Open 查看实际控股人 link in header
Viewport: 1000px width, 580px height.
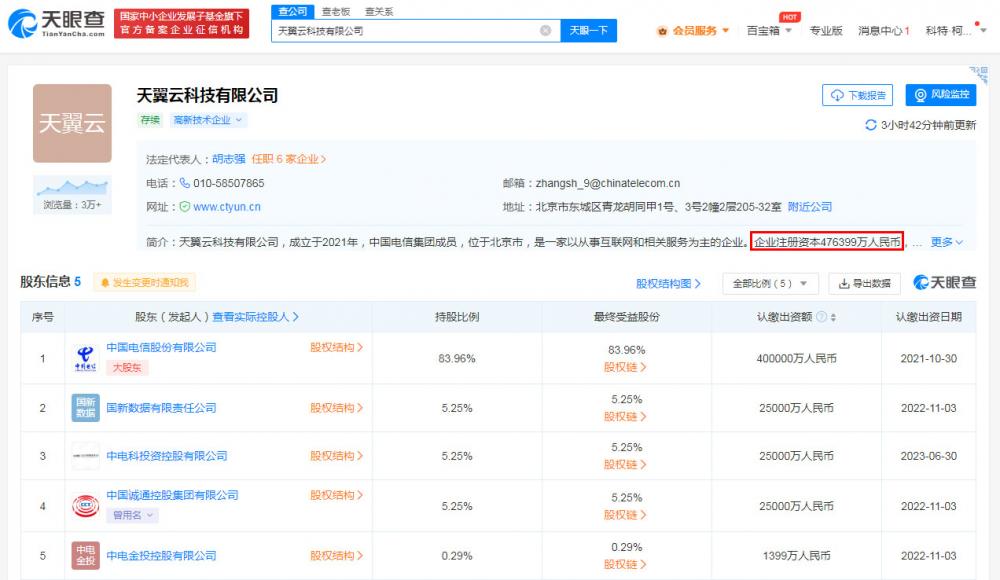255,316
